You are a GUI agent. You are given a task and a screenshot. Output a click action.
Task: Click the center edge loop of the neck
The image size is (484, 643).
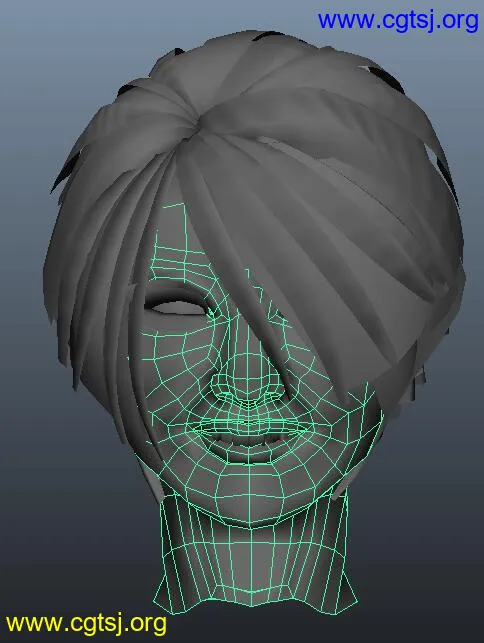pyautogui.click(x=251, y=566)
